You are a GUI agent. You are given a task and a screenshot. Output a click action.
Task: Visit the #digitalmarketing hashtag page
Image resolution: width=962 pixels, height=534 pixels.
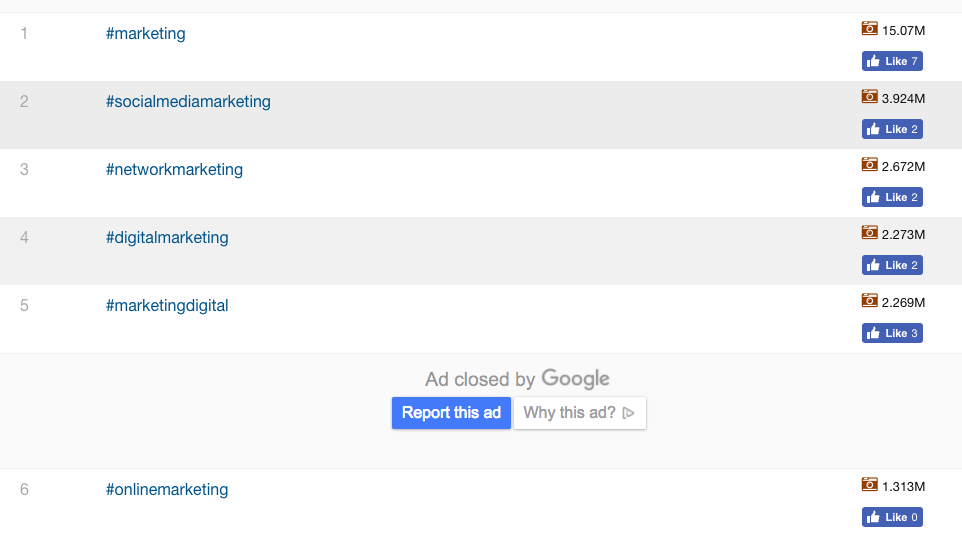pos(167,238)
